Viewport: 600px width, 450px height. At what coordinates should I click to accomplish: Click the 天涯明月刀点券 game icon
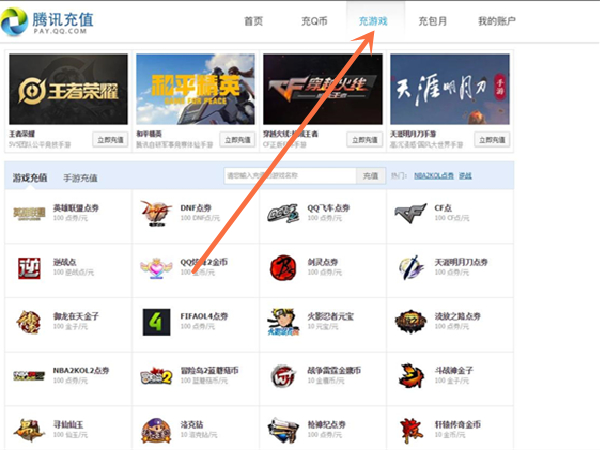point(410,268)
